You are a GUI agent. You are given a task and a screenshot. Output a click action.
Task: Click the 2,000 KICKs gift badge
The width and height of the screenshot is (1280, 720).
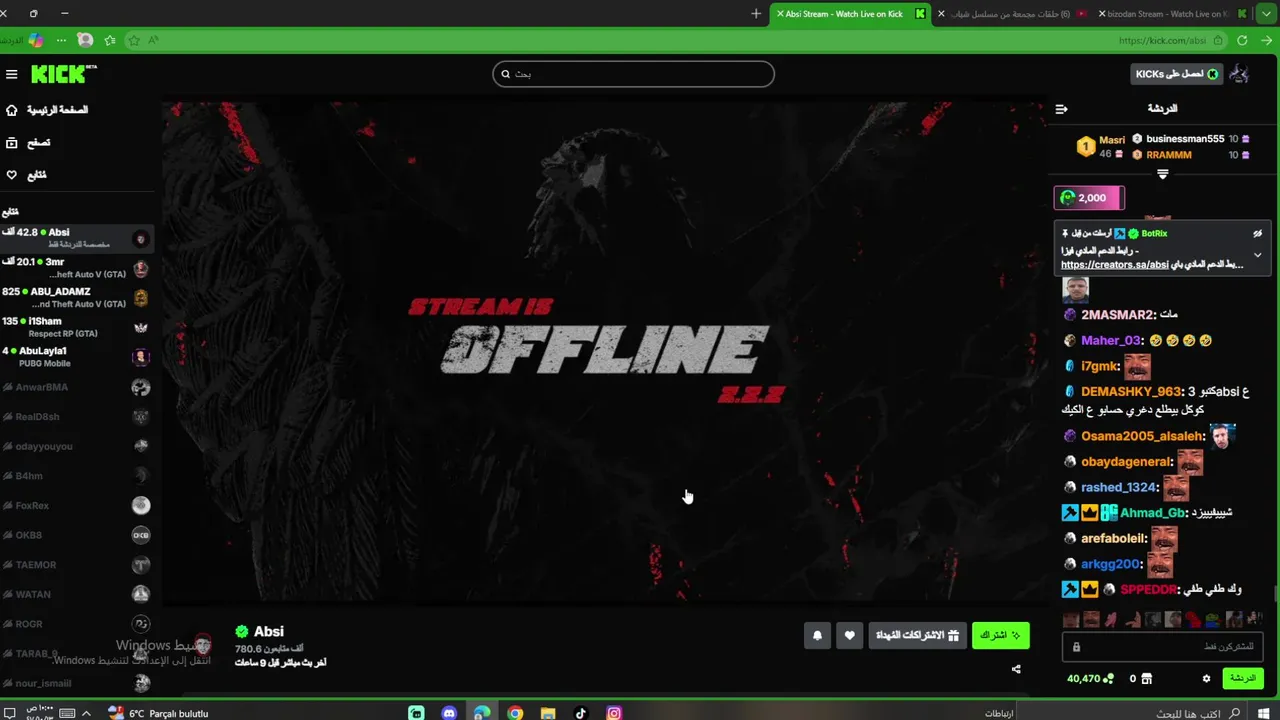click(1089, 198)
